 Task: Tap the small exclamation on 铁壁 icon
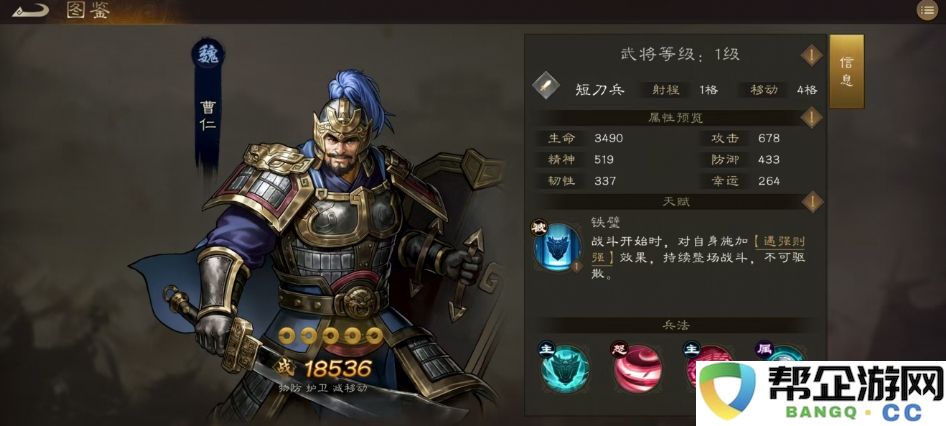pyautogui.click(x=576, y=265)
